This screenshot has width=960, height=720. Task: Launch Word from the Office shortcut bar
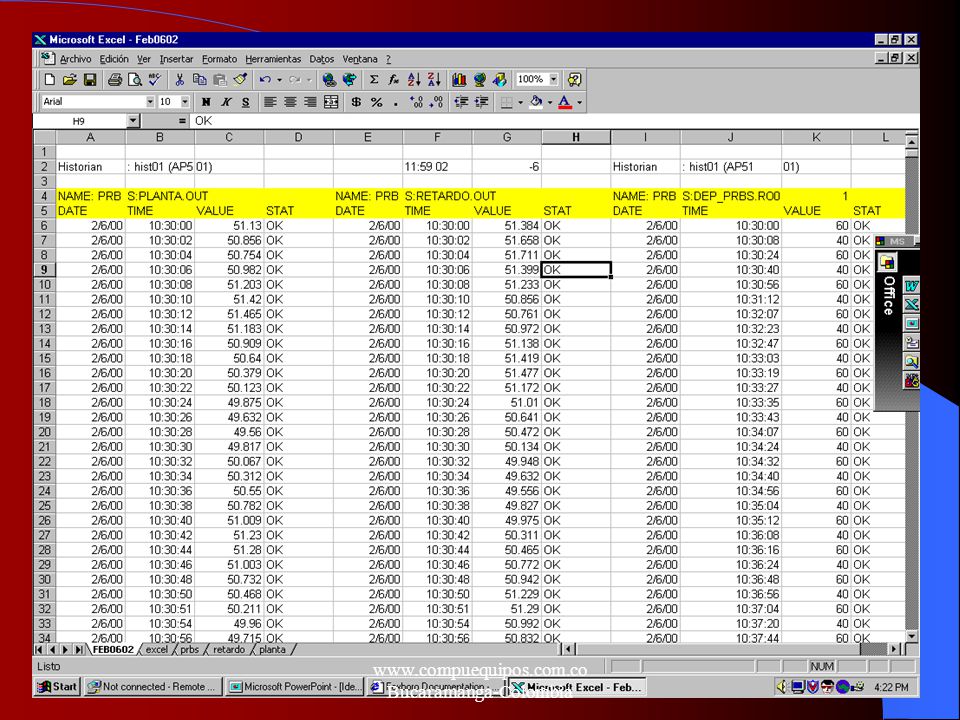(912, 286)
